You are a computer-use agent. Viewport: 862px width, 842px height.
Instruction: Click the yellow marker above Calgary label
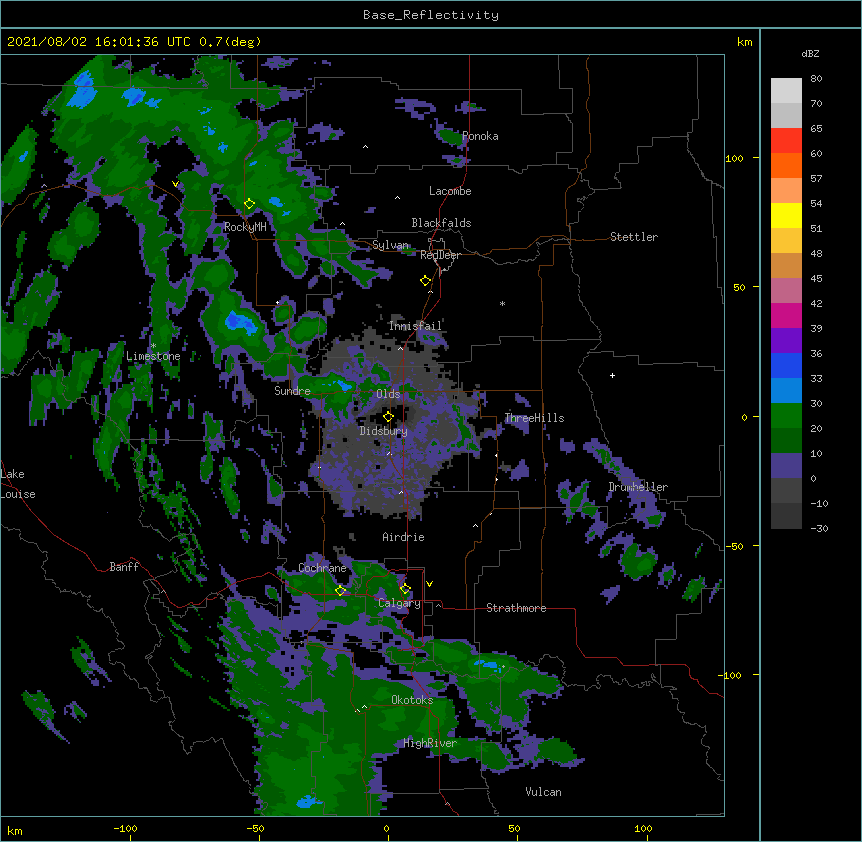[405, 589]
